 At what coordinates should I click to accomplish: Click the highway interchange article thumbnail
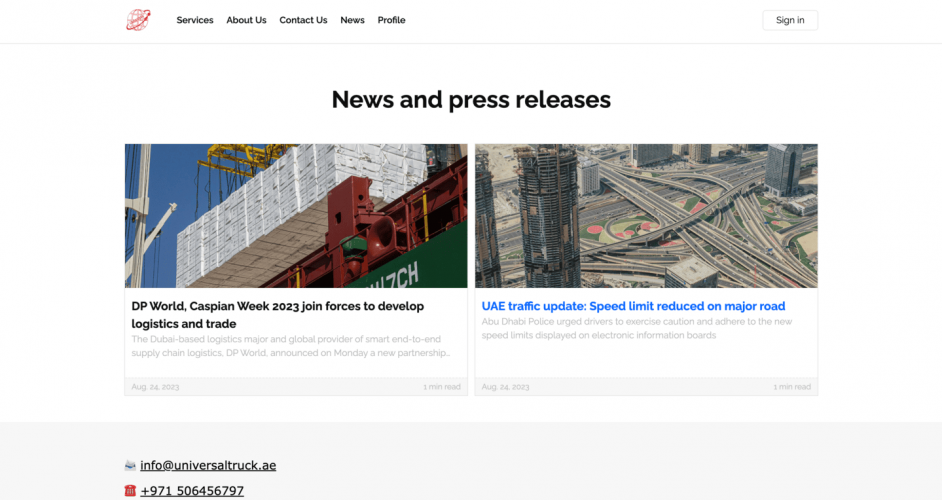(646, 216)
